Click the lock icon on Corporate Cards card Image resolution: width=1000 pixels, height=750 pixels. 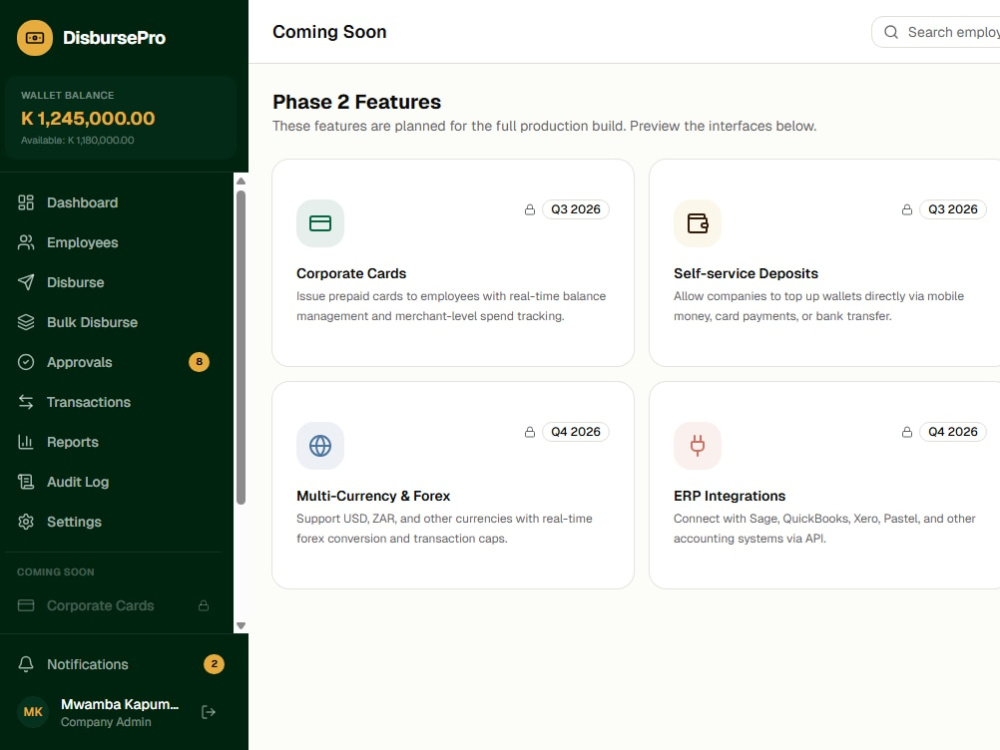coord(530,209)
